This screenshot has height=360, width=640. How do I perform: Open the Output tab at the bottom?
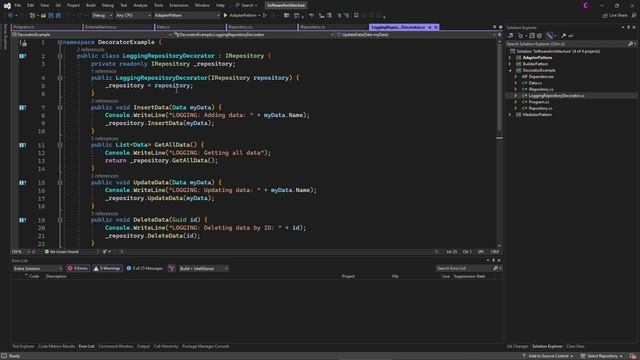[x=143, y=346]
